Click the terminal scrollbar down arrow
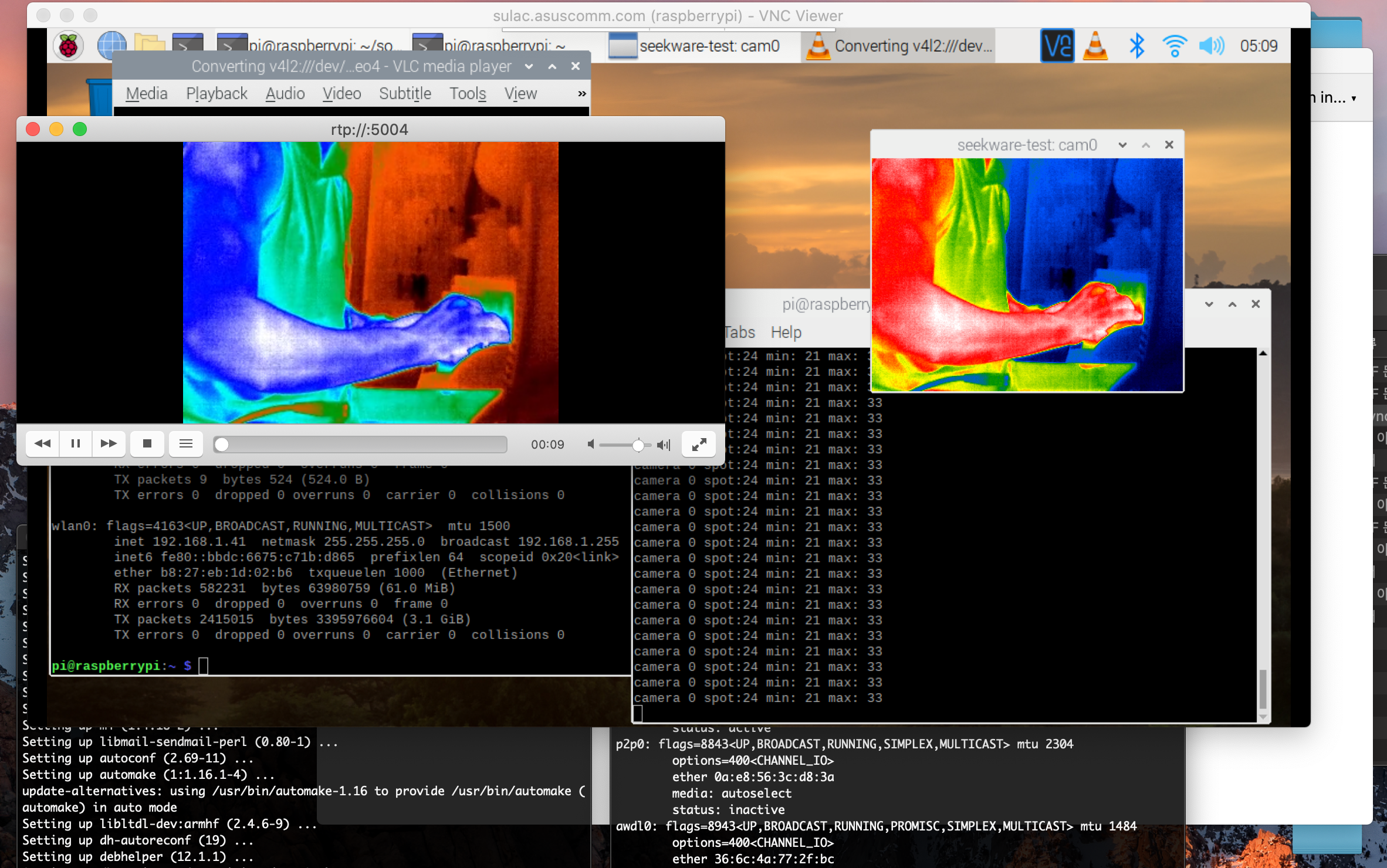The height and width of the screenshot is (868, 1387). 1263,717
